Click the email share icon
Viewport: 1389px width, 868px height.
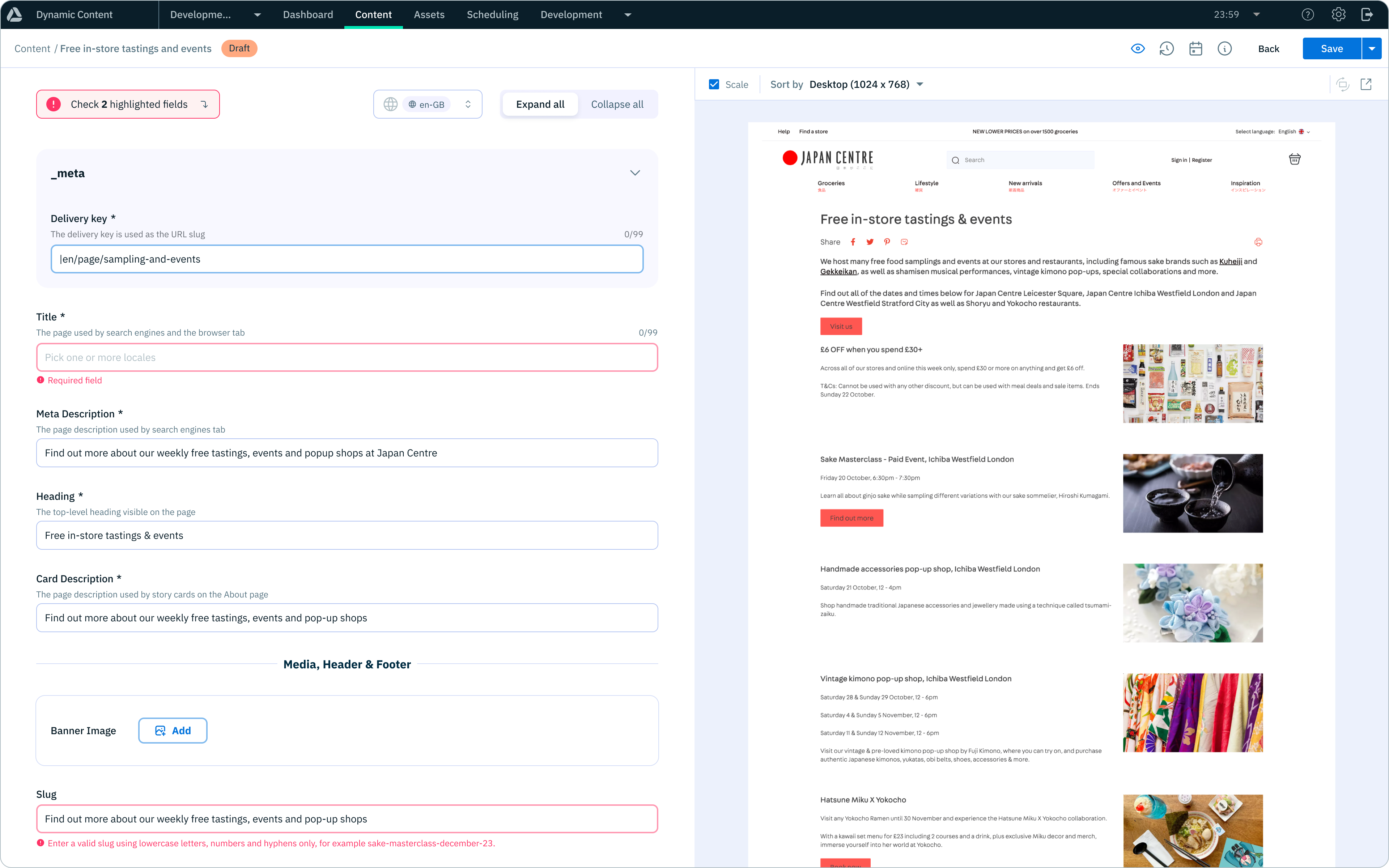coord(904,242)
